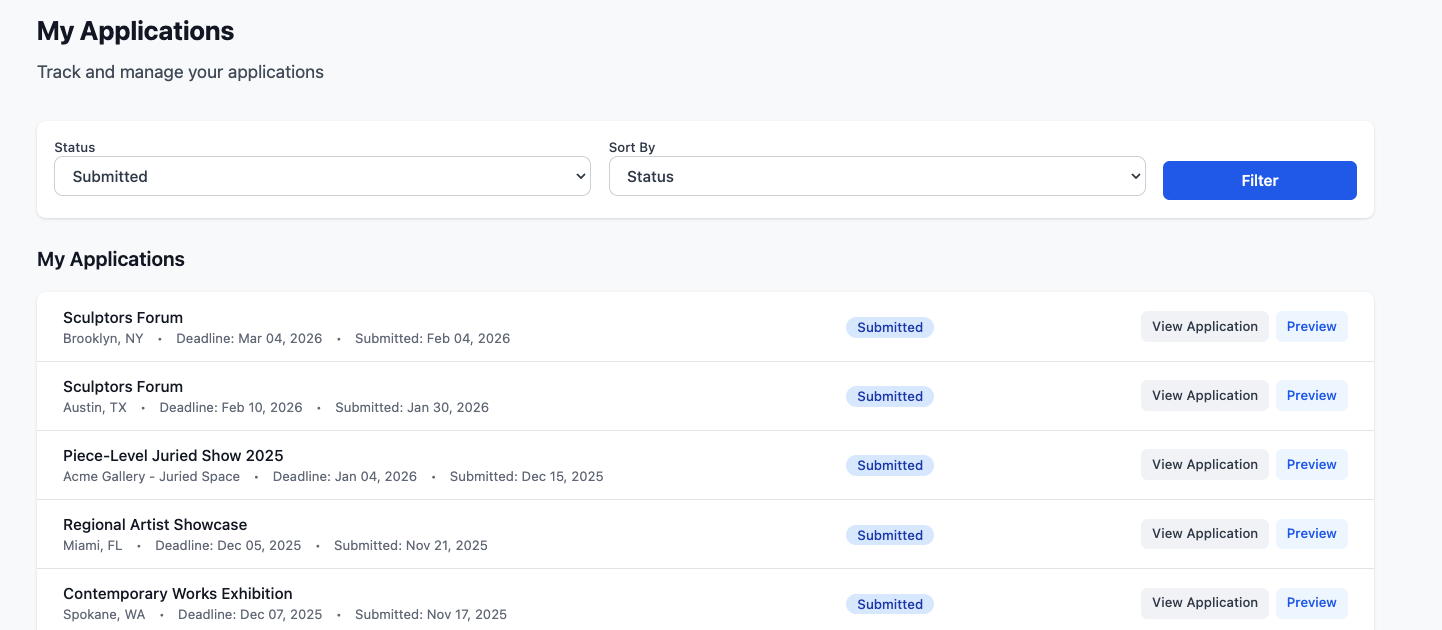The height and width of the screenshot is (630, 1442).
Task: Preview the Brooklyn Sculptors Forum application
Action: click(x=1311, y=326)
